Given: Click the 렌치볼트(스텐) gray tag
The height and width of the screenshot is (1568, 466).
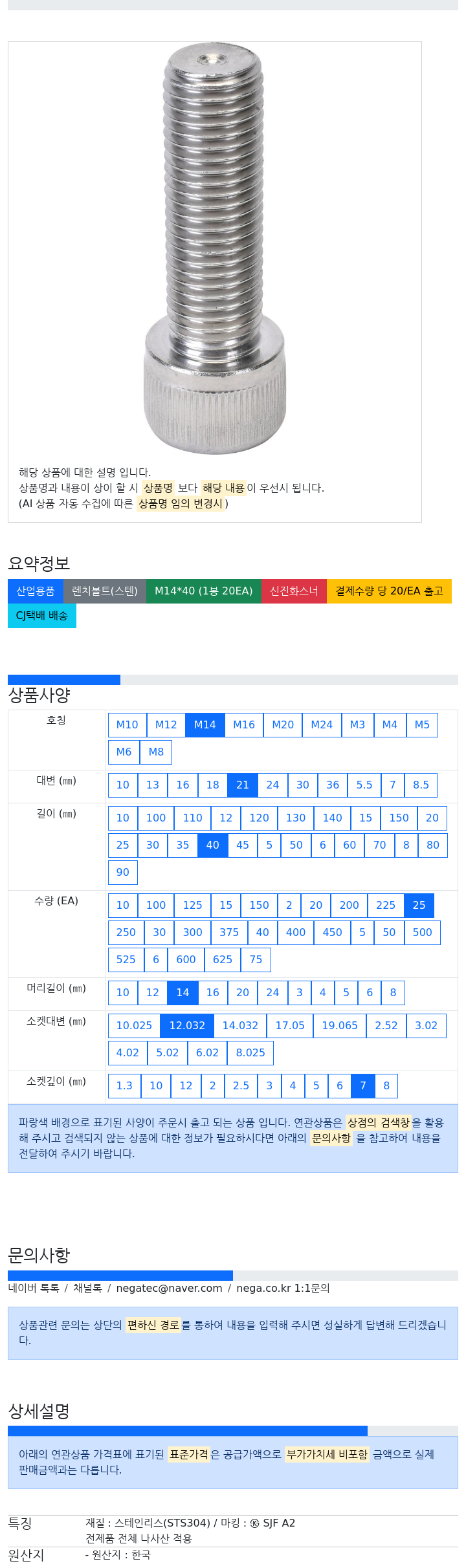Looking at the screenshot, I should click(x=105, y=591).
